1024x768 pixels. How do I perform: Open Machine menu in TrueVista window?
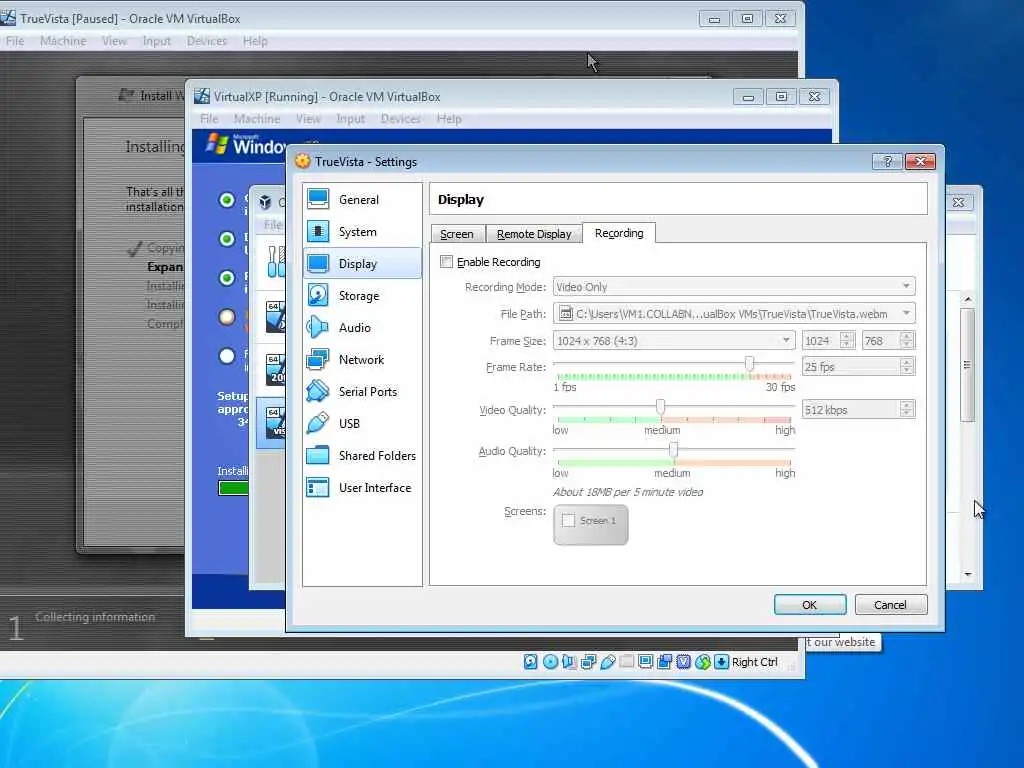tap(63, 41)
